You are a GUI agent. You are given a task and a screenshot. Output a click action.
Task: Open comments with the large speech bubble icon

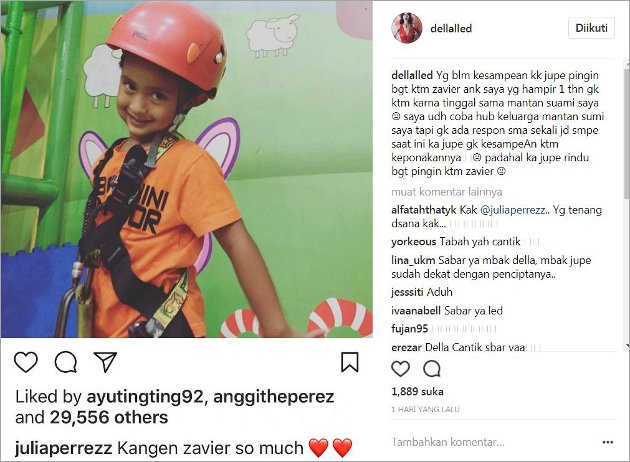click(66, 362)
